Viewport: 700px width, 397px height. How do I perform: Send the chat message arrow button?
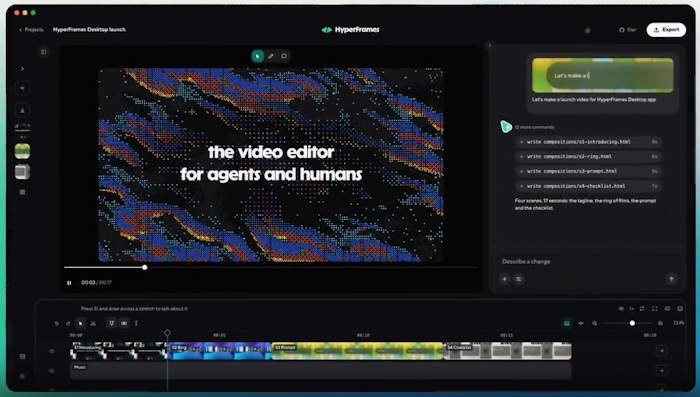tap(671, 279)
